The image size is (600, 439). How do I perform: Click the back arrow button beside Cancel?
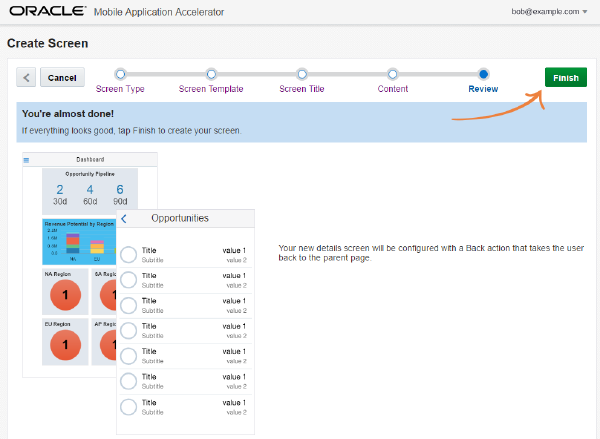tap(26, 78)
